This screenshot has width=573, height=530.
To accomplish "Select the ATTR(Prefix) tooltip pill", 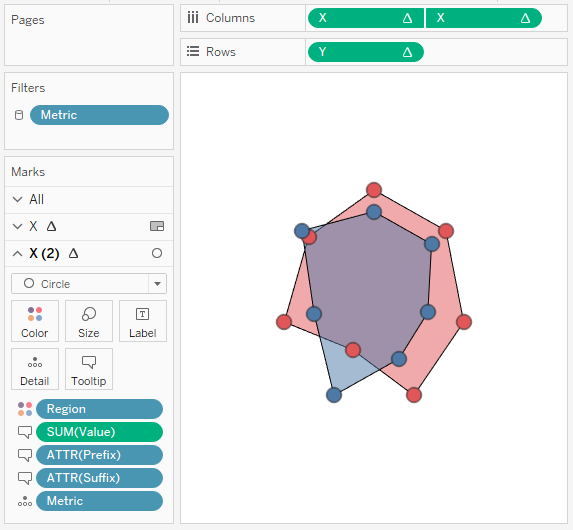I will (99, 455).
